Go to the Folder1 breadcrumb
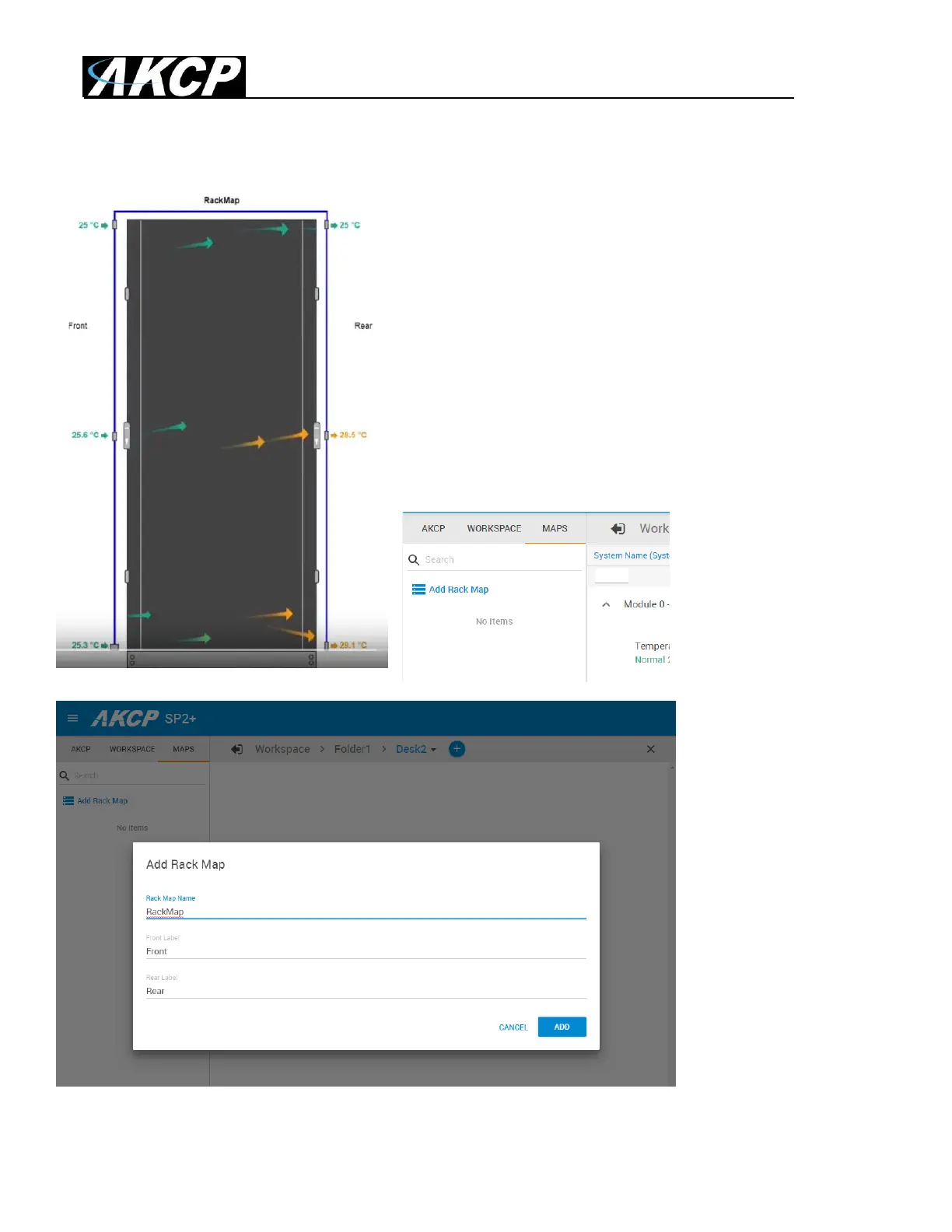Viewport: 952px width, 1232px height. coord(352,749)
